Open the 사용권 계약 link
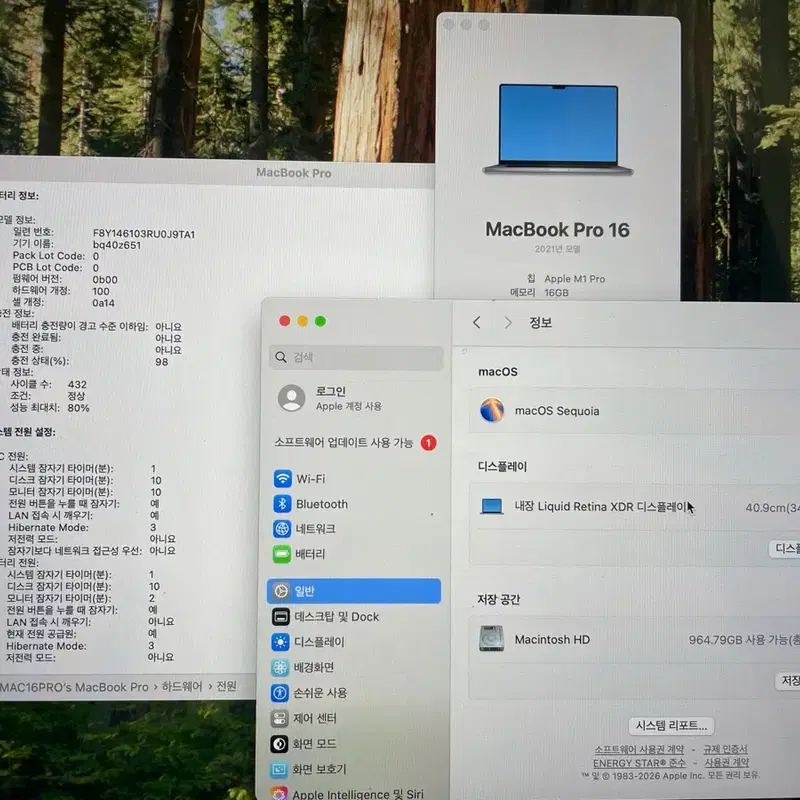The image size is (800, 800). pyautogui.click(x=727, y=762)
